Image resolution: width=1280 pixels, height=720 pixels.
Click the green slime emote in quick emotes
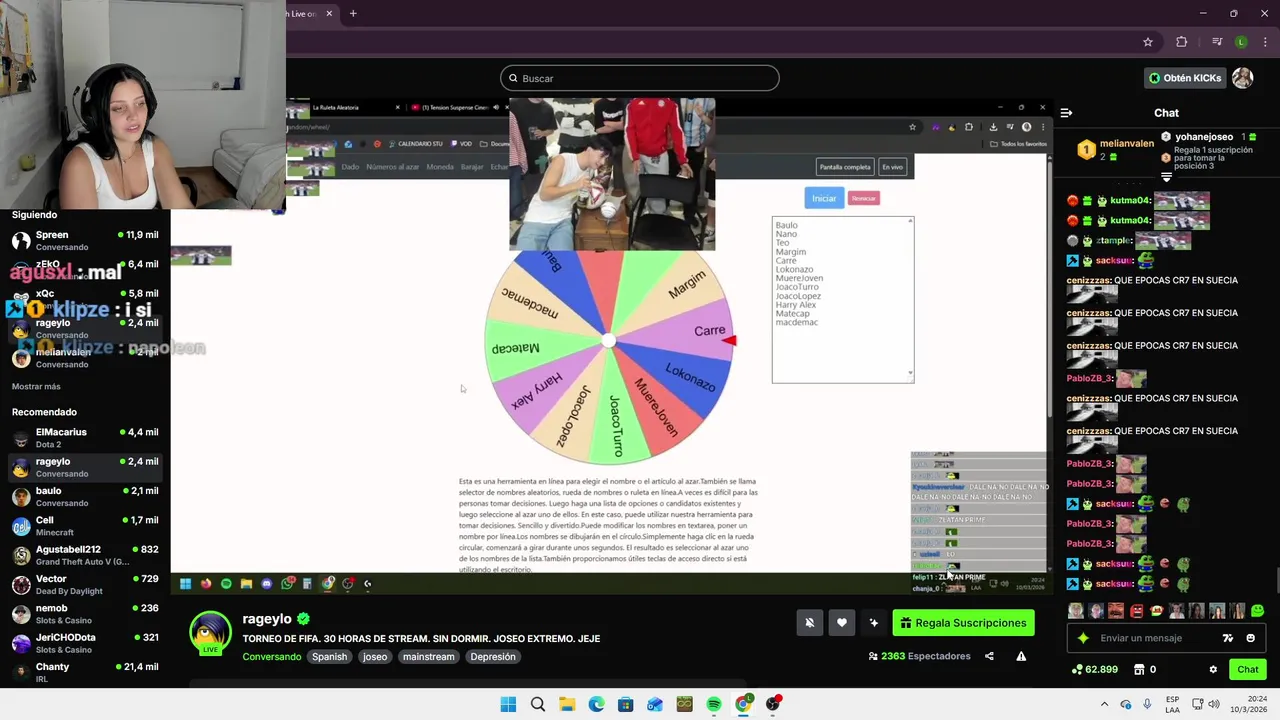point(1257,610)
